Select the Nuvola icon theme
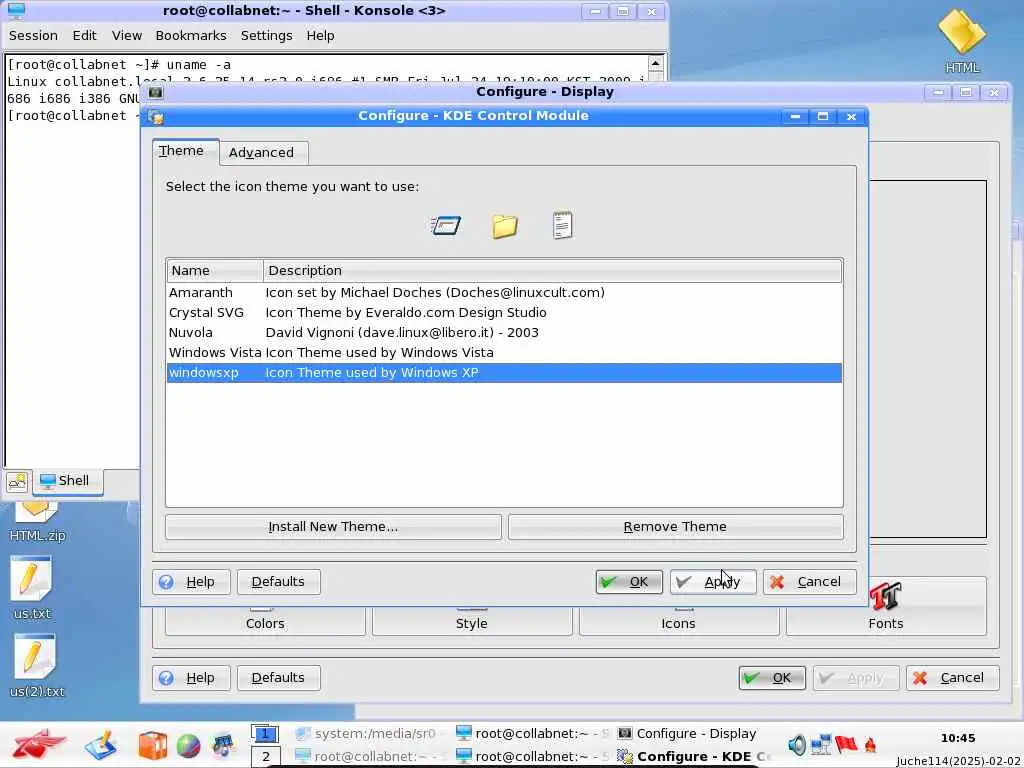 pos(504,332)
